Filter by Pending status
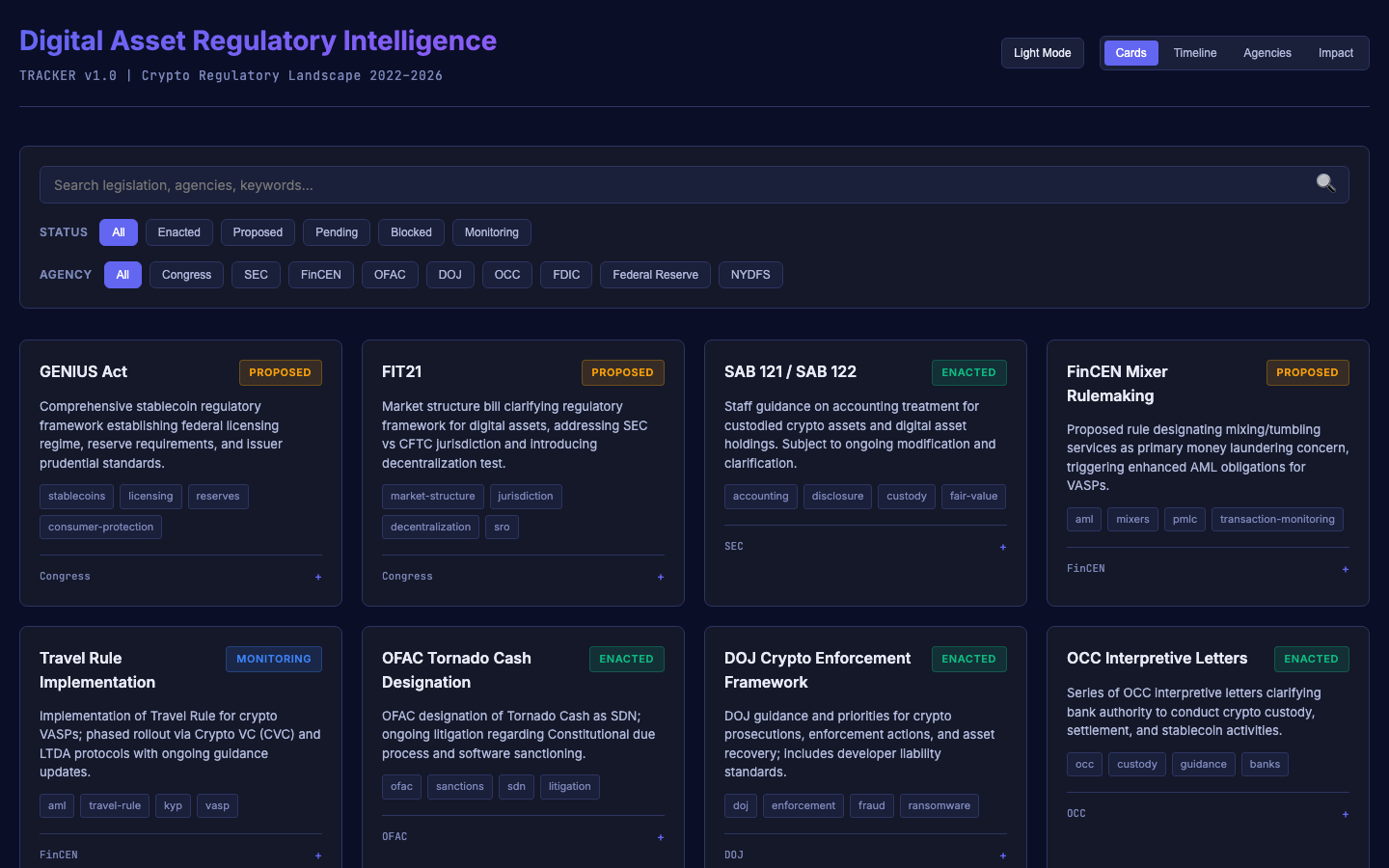The height and width of the screenshot is (868, 1389). click(337, 232)
